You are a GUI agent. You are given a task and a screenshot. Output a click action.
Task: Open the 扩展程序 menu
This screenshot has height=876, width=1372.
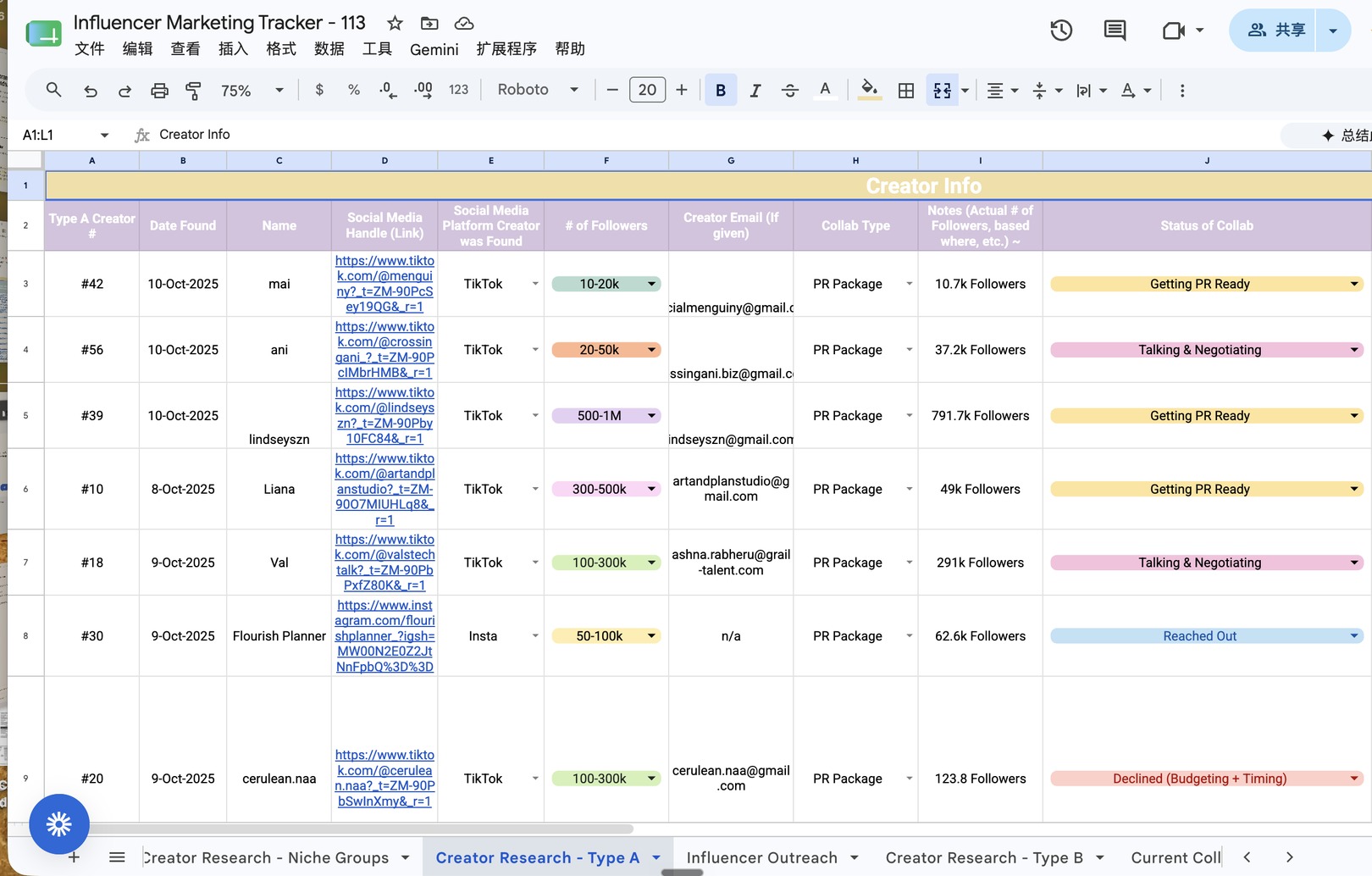(506, 49)
